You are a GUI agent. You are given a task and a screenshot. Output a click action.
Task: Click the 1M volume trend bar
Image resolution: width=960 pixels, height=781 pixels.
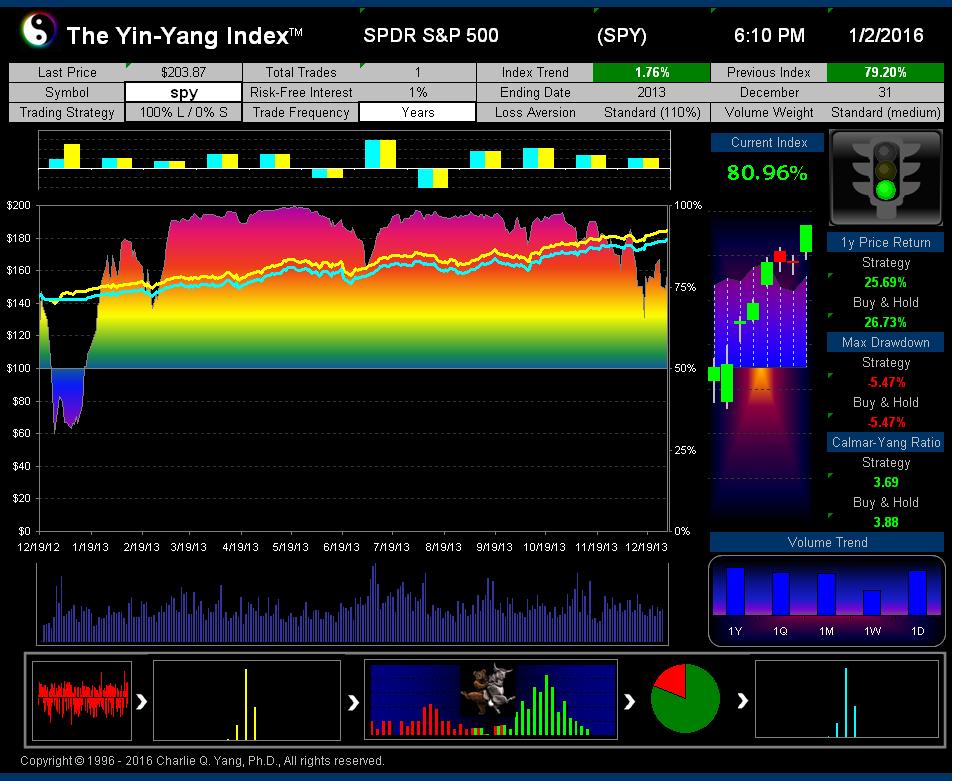[x=826, y=594]
